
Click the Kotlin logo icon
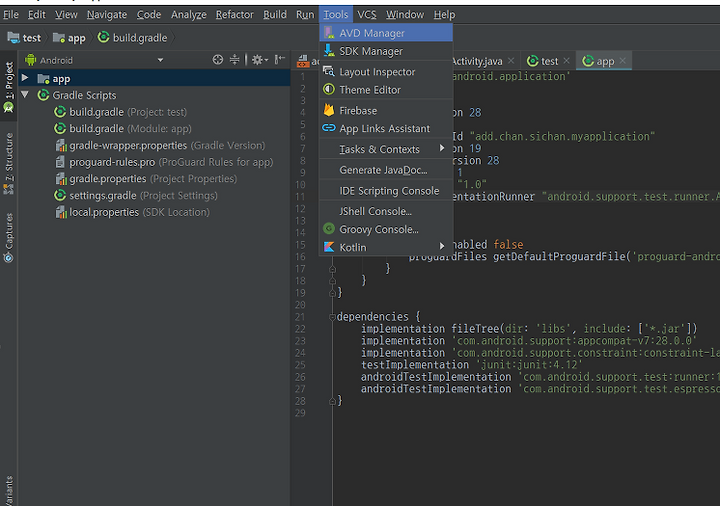click(x=329, y=247)
